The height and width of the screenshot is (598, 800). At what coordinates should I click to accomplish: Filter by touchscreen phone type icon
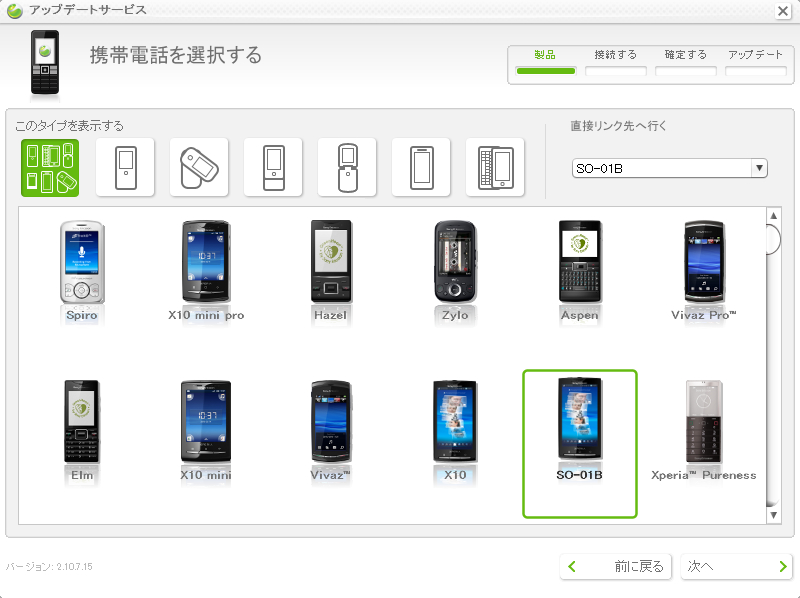tap(421, 168)
